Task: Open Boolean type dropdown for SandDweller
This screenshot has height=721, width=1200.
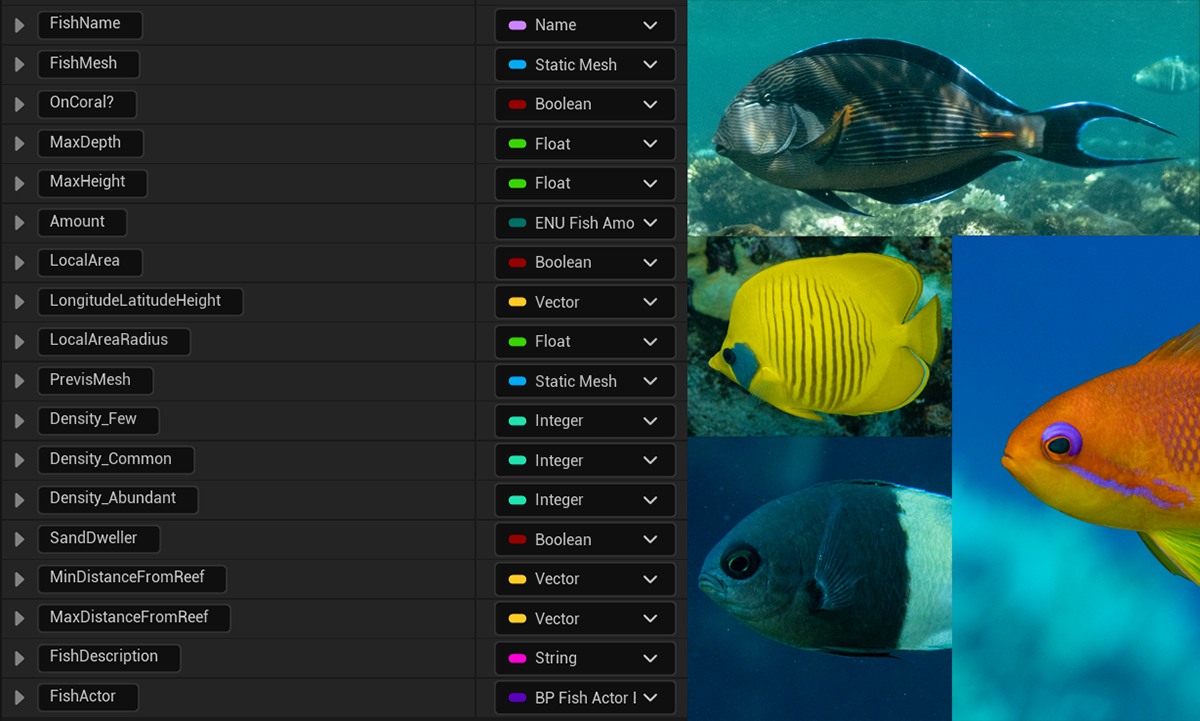Action: tap(585, 539)
